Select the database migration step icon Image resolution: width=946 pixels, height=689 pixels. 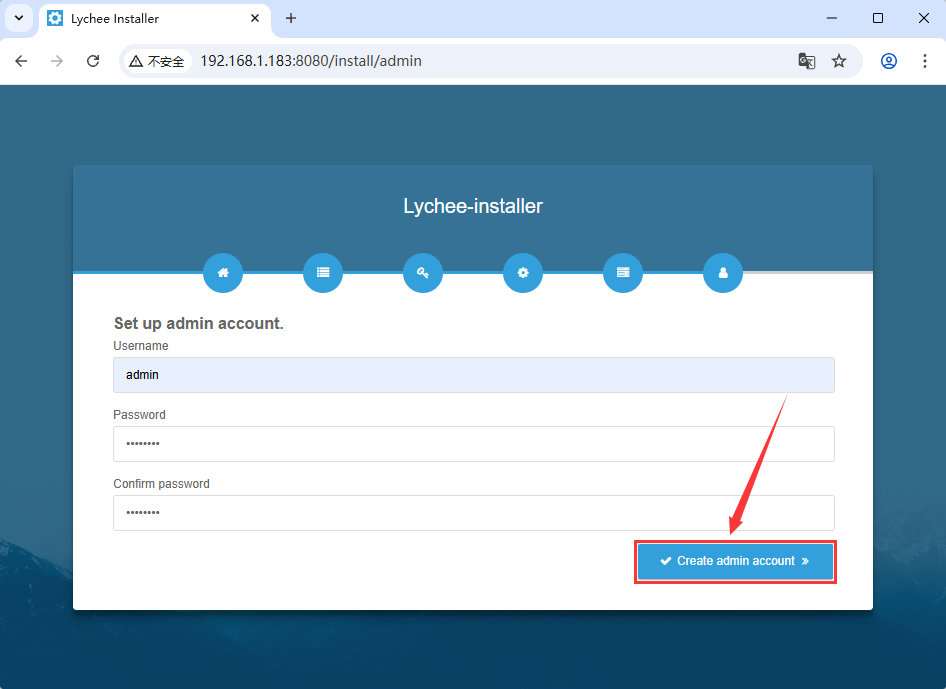(623, 273)
